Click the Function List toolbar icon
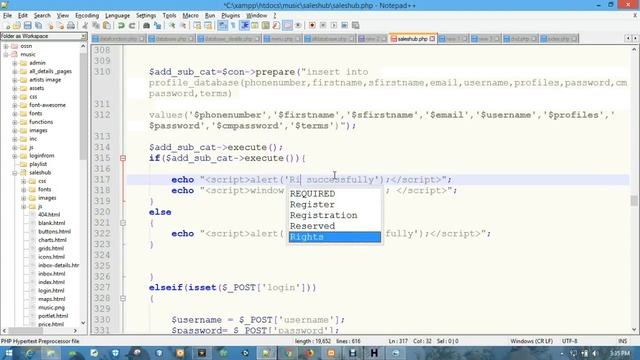The image size is (640, 360). [x=276, y=26]
